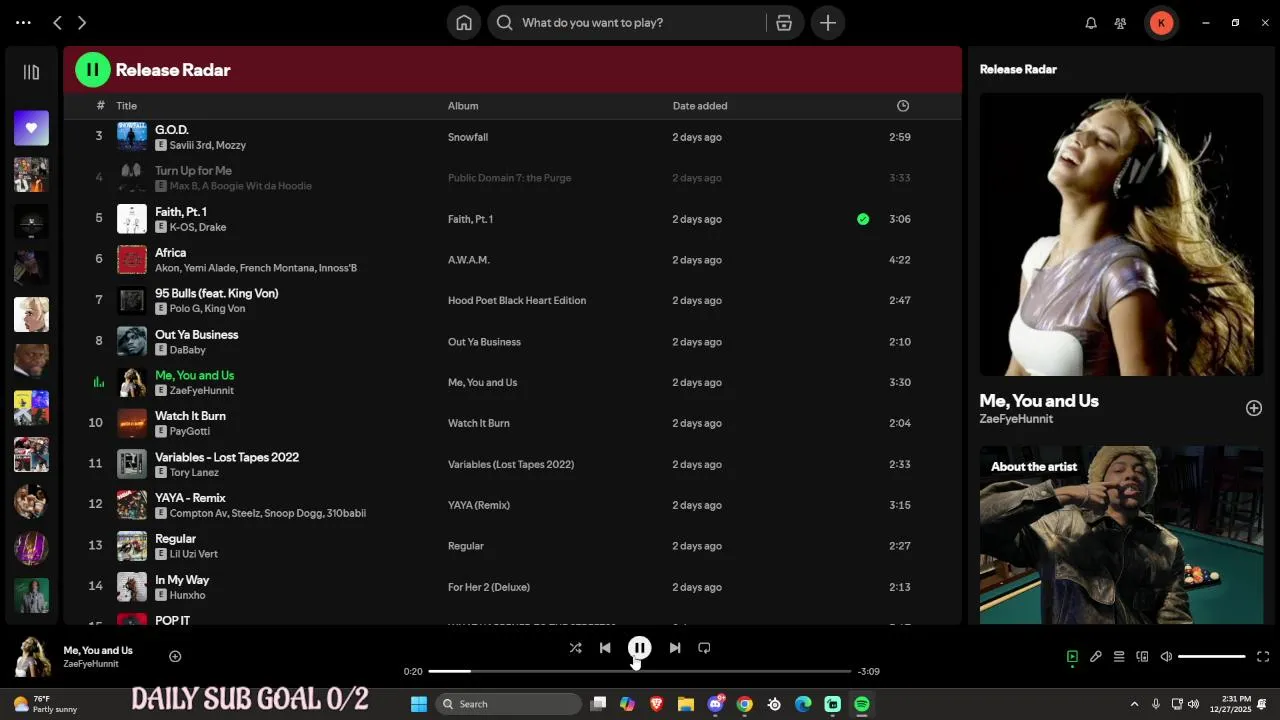Select the Watch It Burn track row
The width and height of the screenshot is (1280, 720).
tap(512, 423)
